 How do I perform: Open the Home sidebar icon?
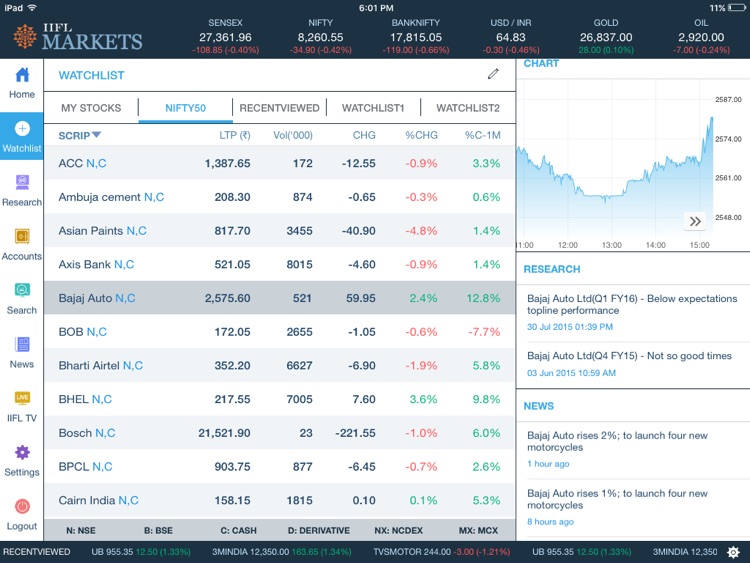click(x=22, y=75)
